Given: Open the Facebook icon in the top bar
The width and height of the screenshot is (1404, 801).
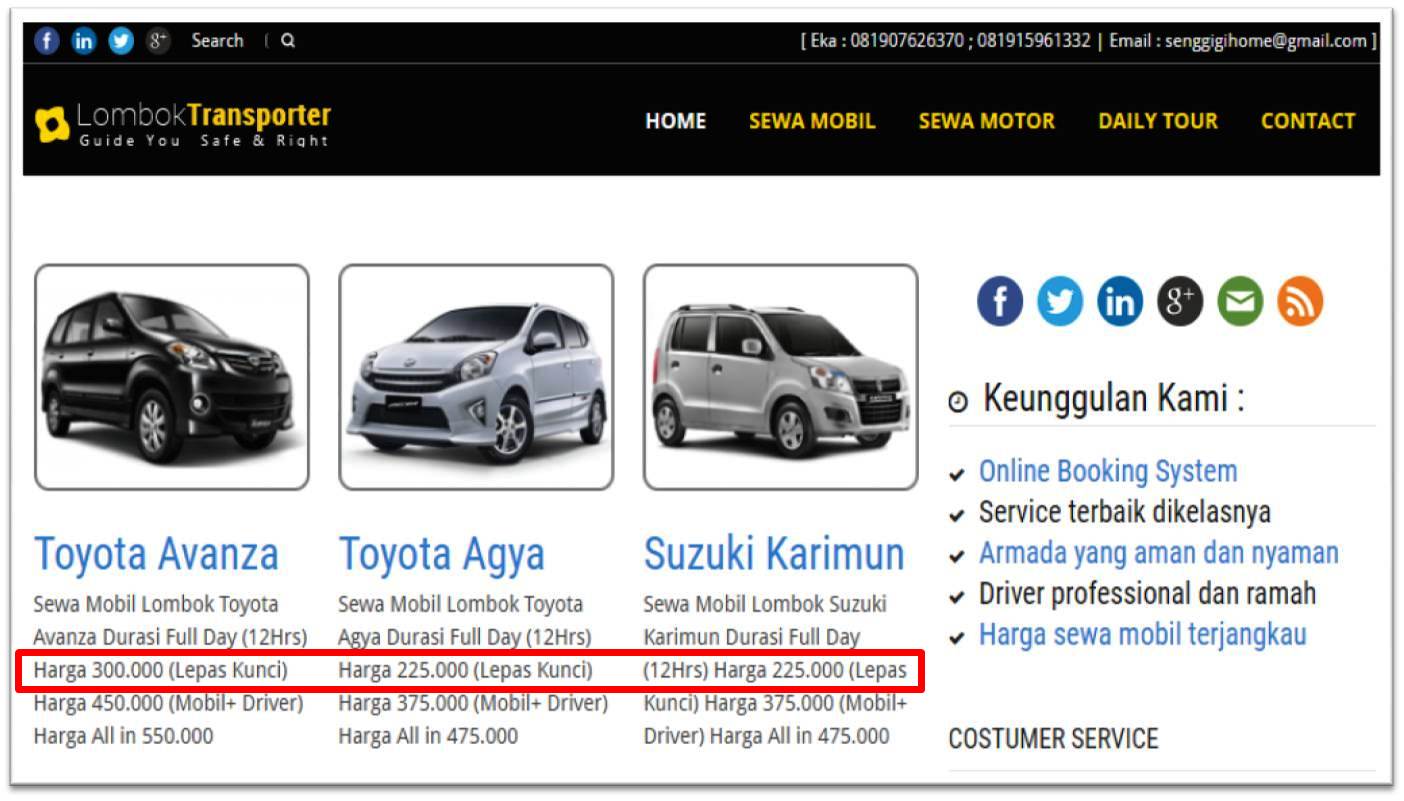Looking at the screenshot, I should pyautogui.click(x=47, y=41).
